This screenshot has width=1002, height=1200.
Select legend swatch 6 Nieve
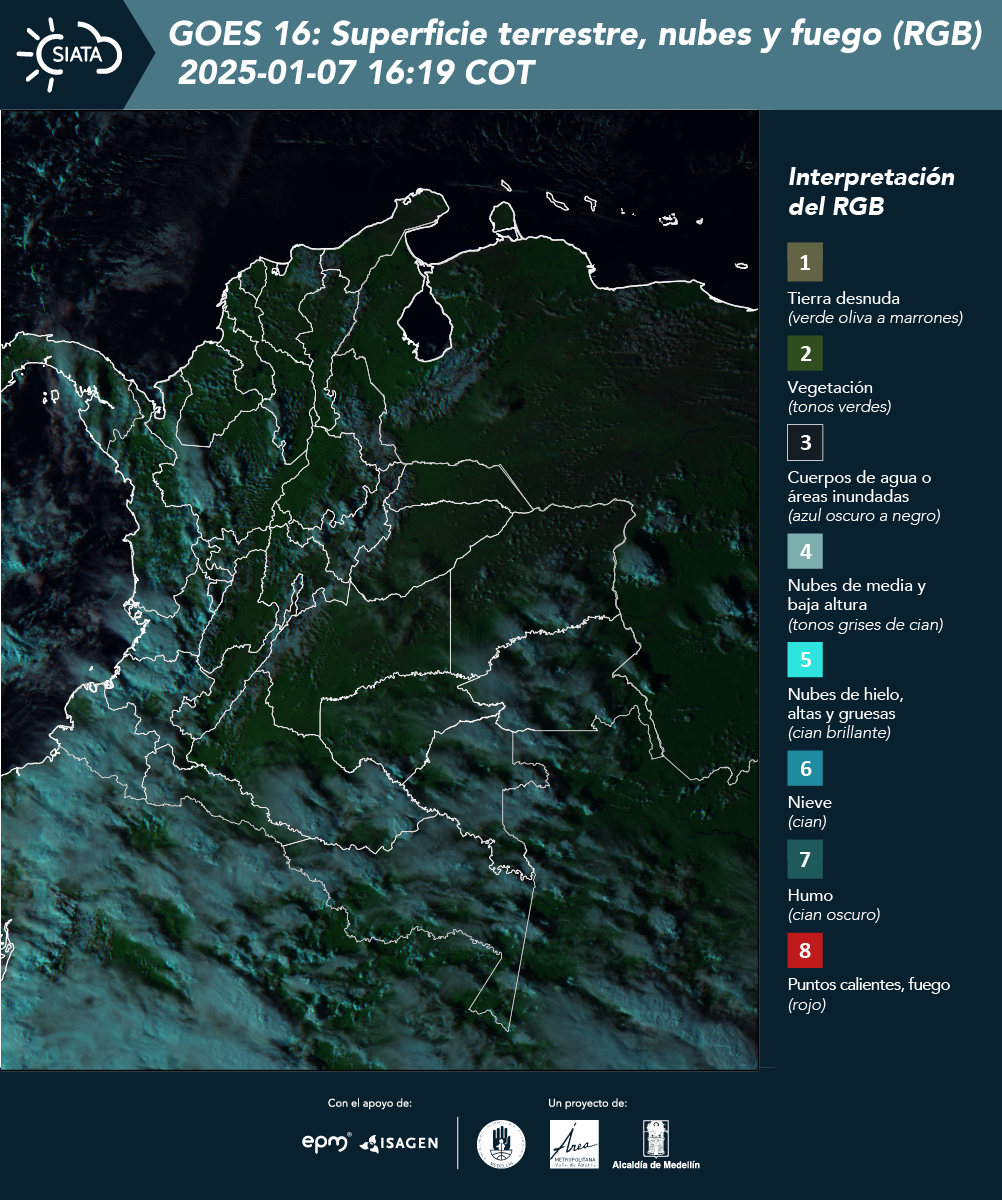point(805,769)
